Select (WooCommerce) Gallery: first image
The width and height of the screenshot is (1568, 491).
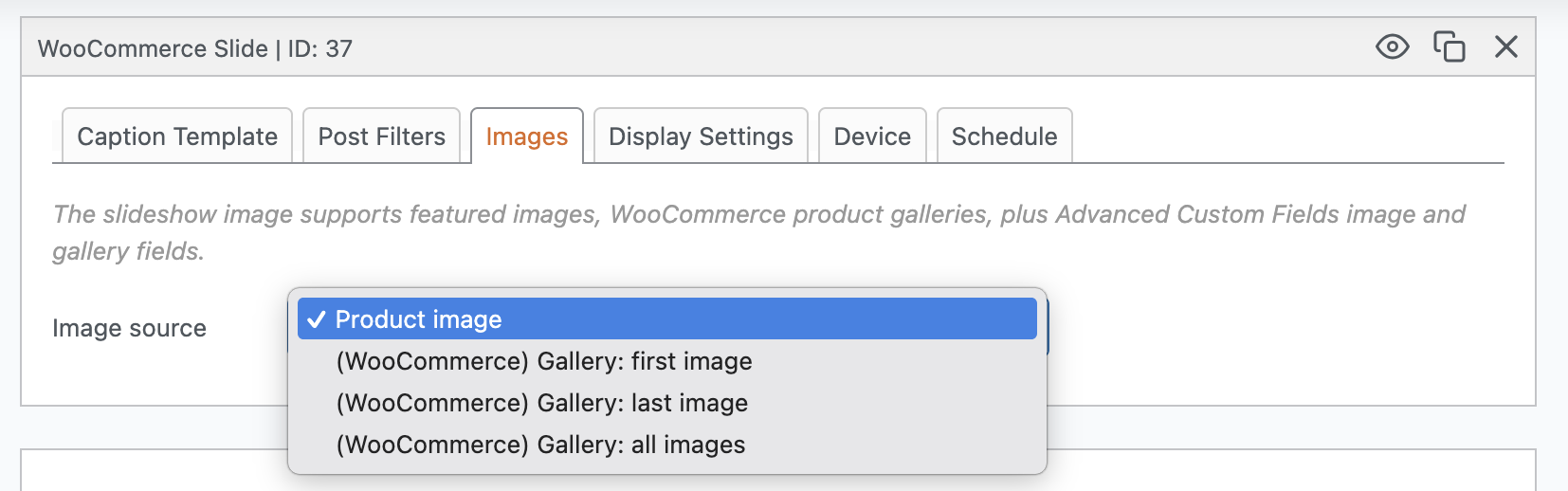coord(543,361)
